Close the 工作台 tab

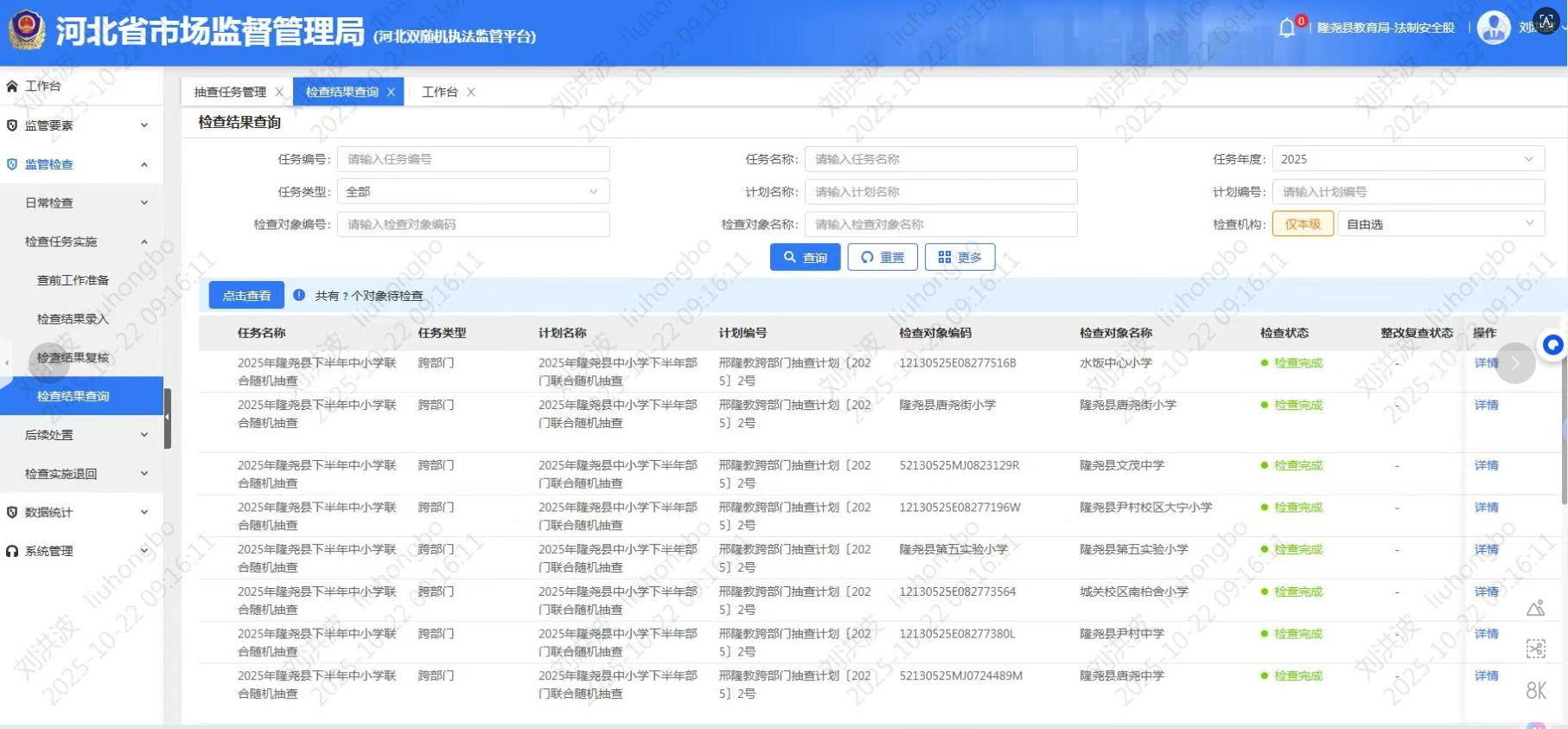pyautogui.click(x=471, y=92)
